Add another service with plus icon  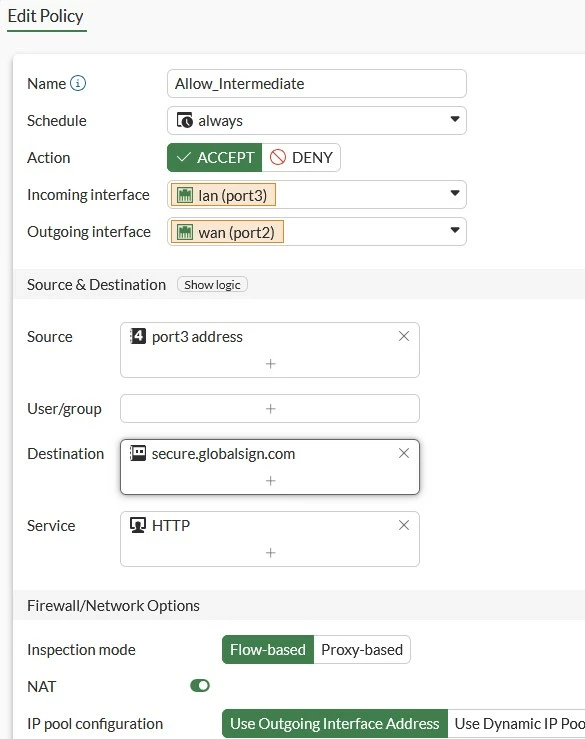271,552
